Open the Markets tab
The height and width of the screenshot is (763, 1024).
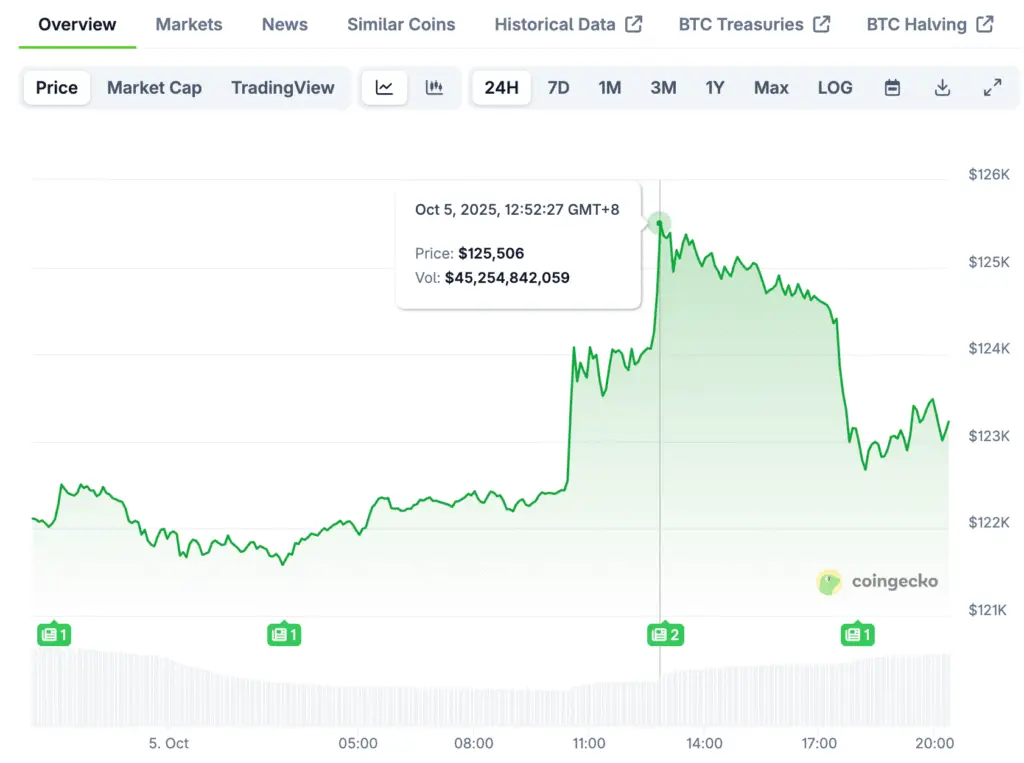coord(189,24)
